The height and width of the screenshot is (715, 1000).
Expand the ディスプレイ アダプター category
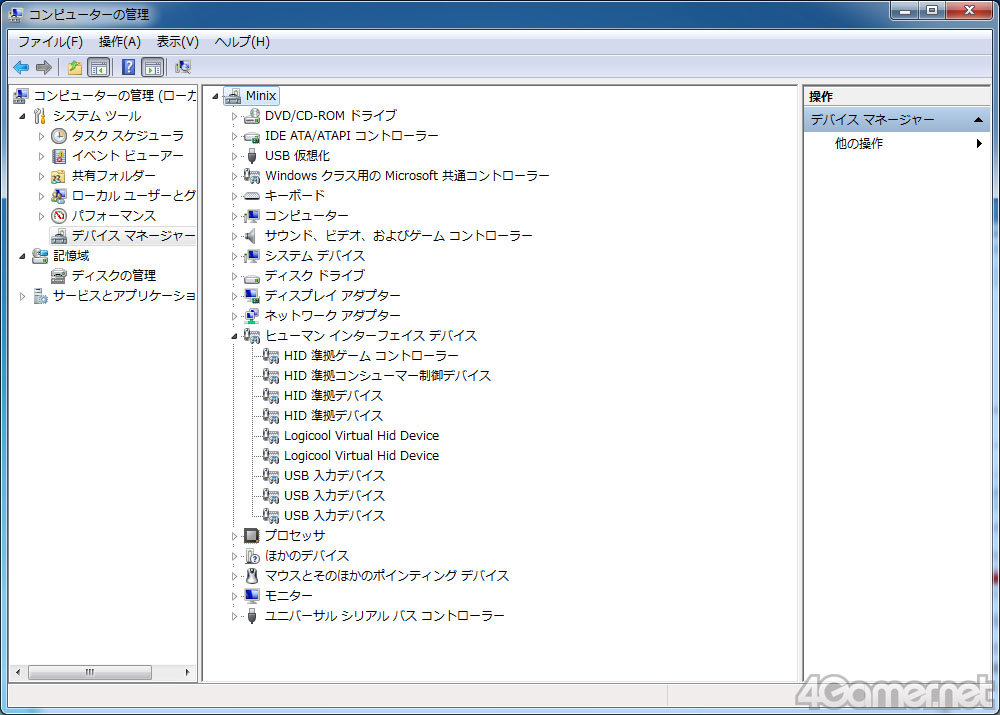[235, 296]
